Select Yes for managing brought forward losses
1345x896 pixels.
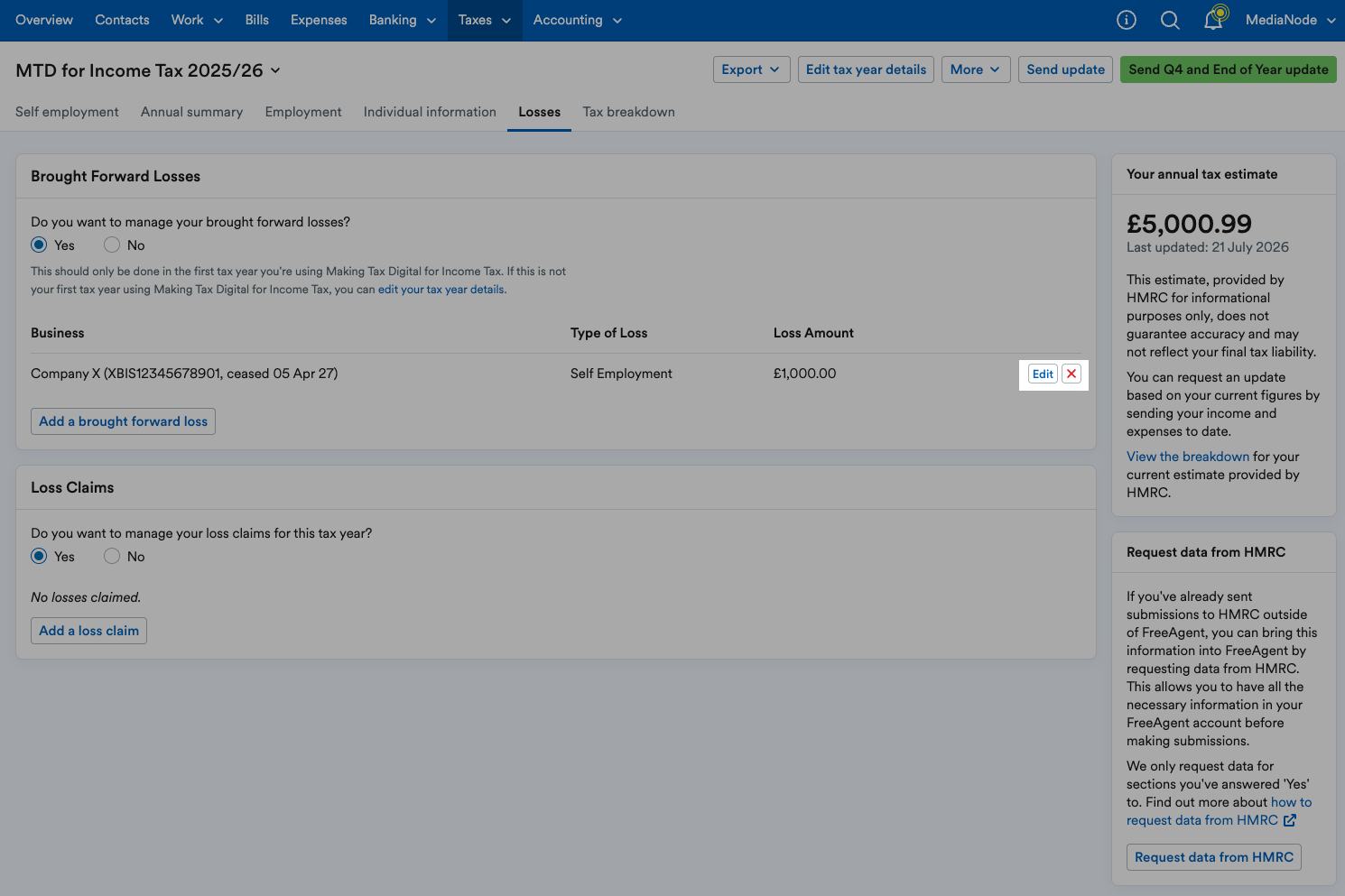coord(39,245)
